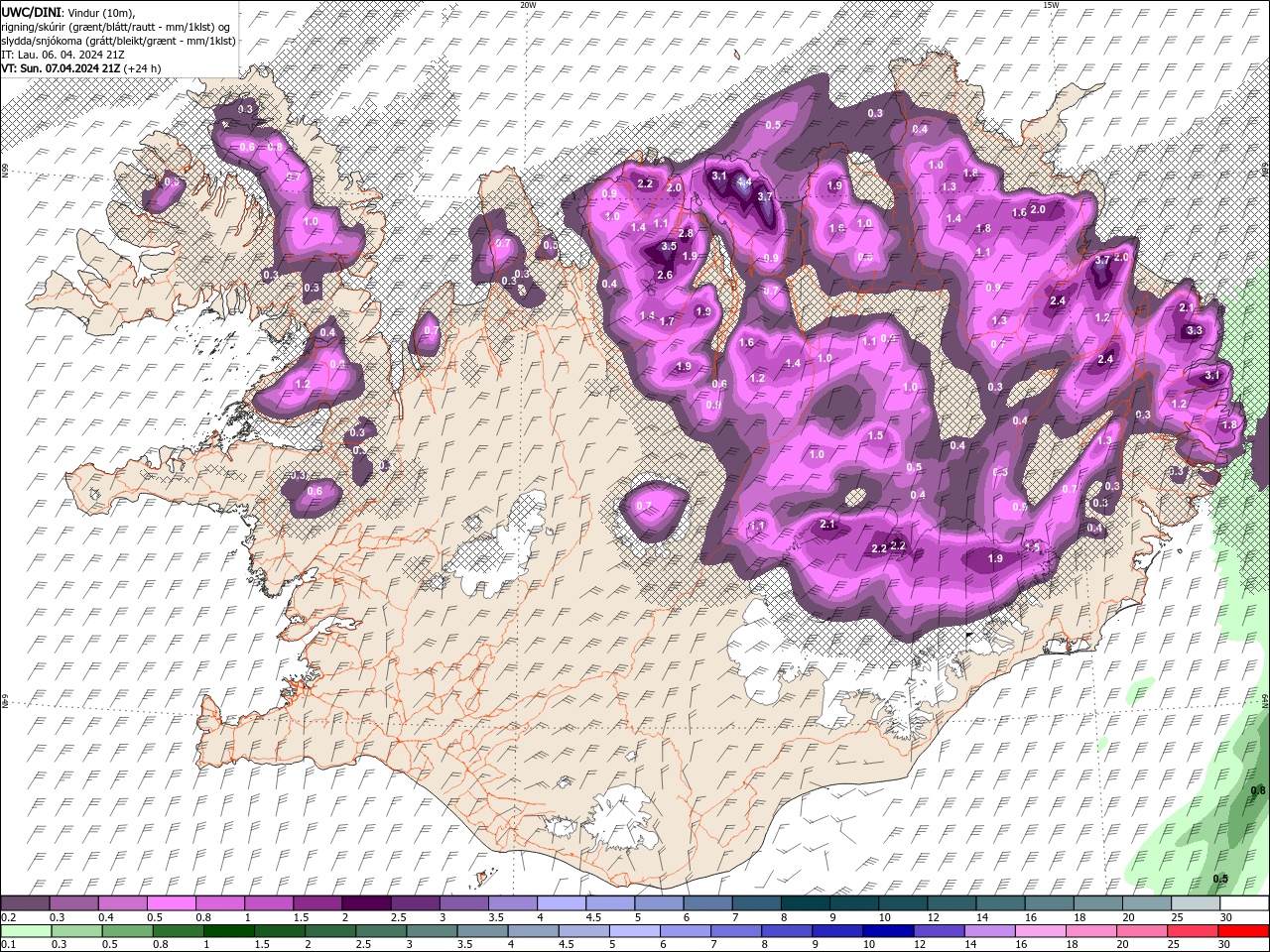This screenshot has width=1270, height=952.
Task: Click the 'VT: Sun. 07.04.2024 21Z (+24 h)' line
Action: (x=81, y=68)
